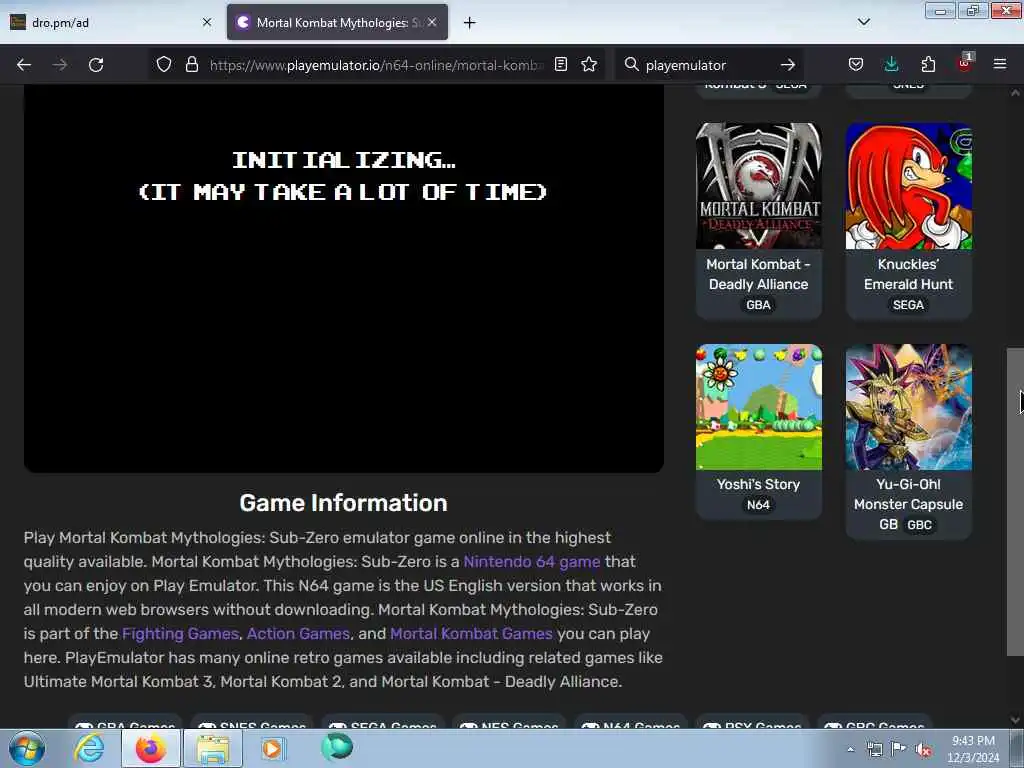
Task: Open Mortal Kombat - Deadly Alliance title link
Action: coord(759,274)
